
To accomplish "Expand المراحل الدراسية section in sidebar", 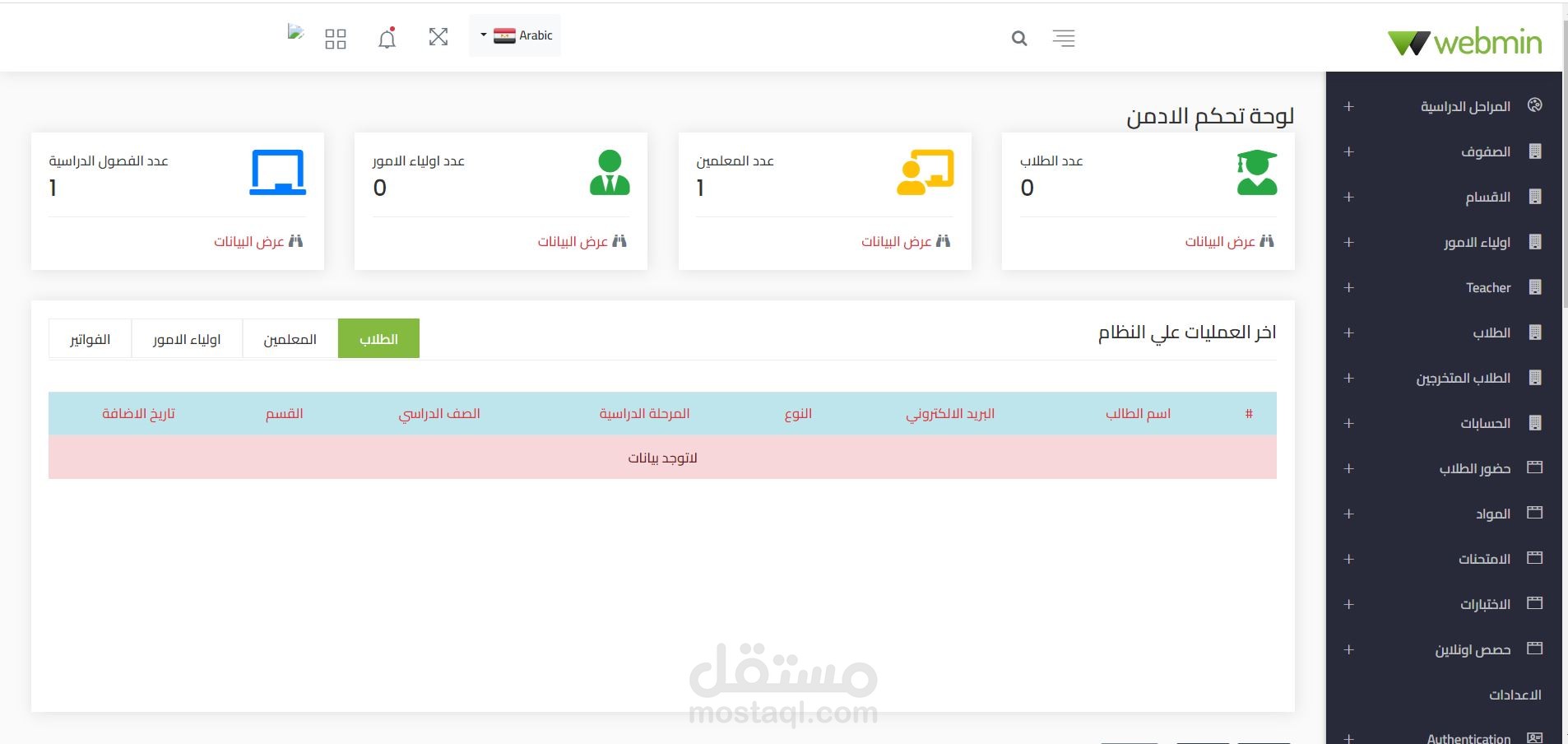I will tap(1348, 105).
